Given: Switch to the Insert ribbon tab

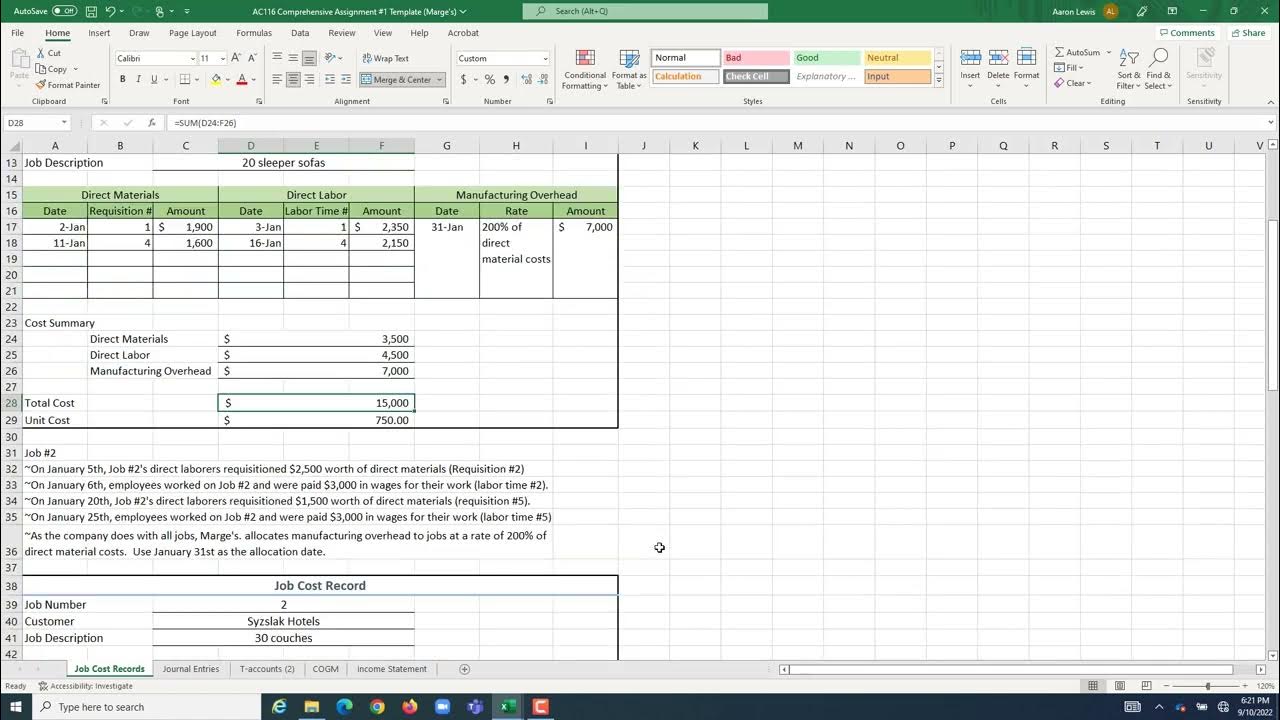Looking at the screenshot, I should tap(99, 33).
